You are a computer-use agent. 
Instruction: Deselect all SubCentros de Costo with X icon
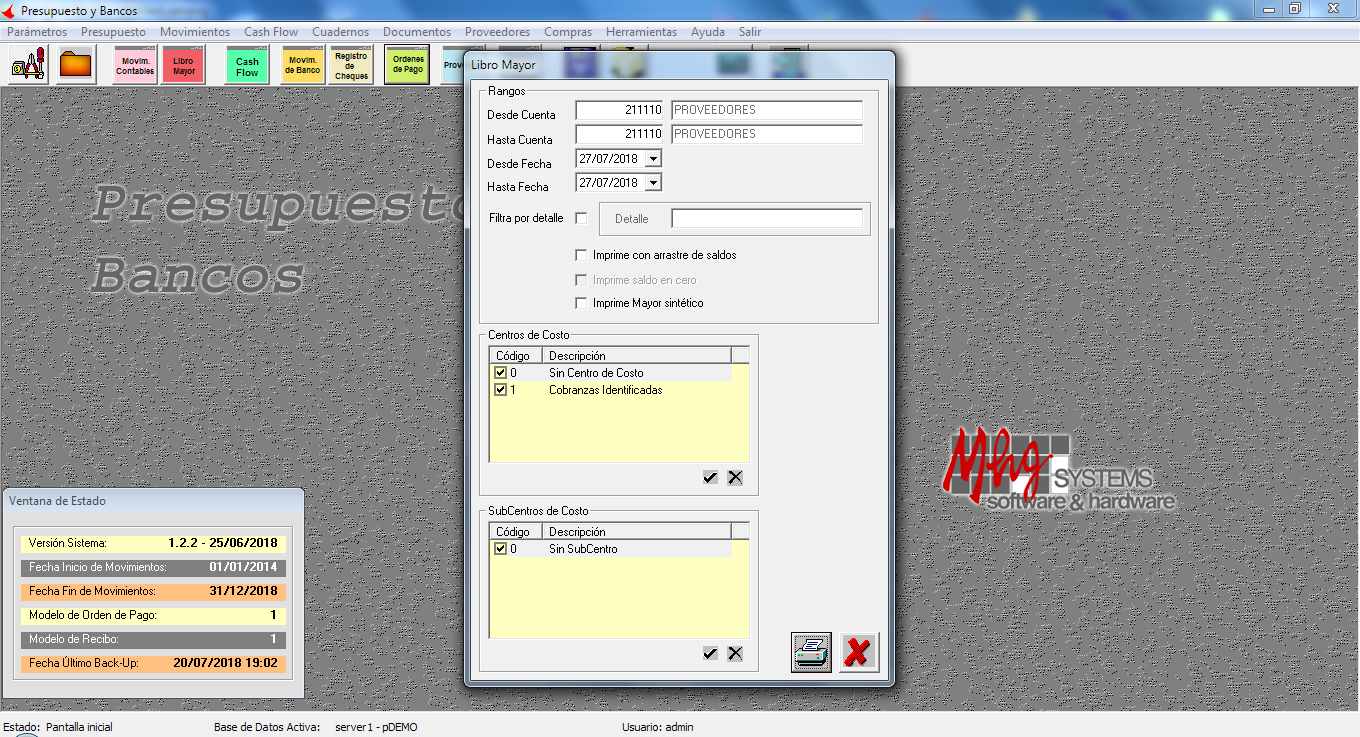coord(735,653)
